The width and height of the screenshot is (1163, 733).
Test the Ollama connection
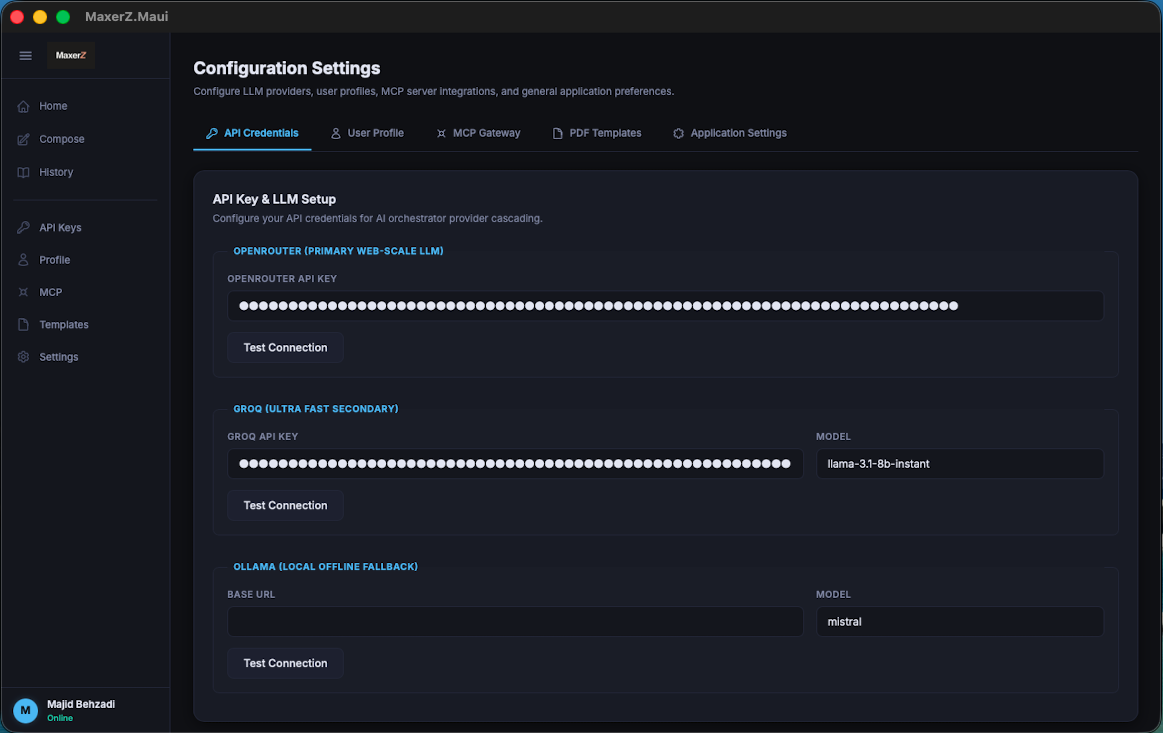coord(286,664)
